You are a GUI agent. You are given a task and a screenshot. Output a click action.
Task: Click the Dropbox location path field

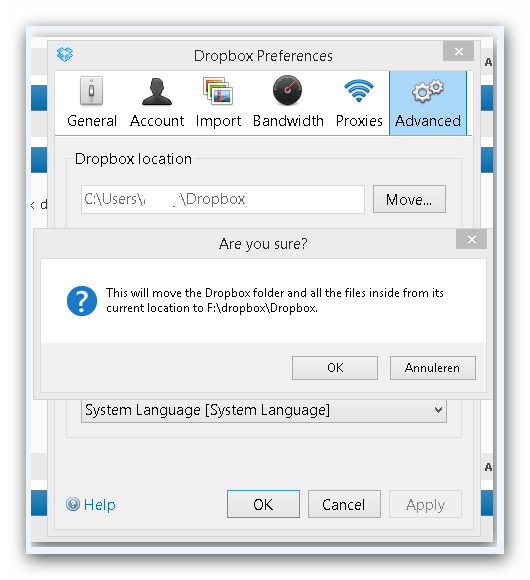coord(223,199)
